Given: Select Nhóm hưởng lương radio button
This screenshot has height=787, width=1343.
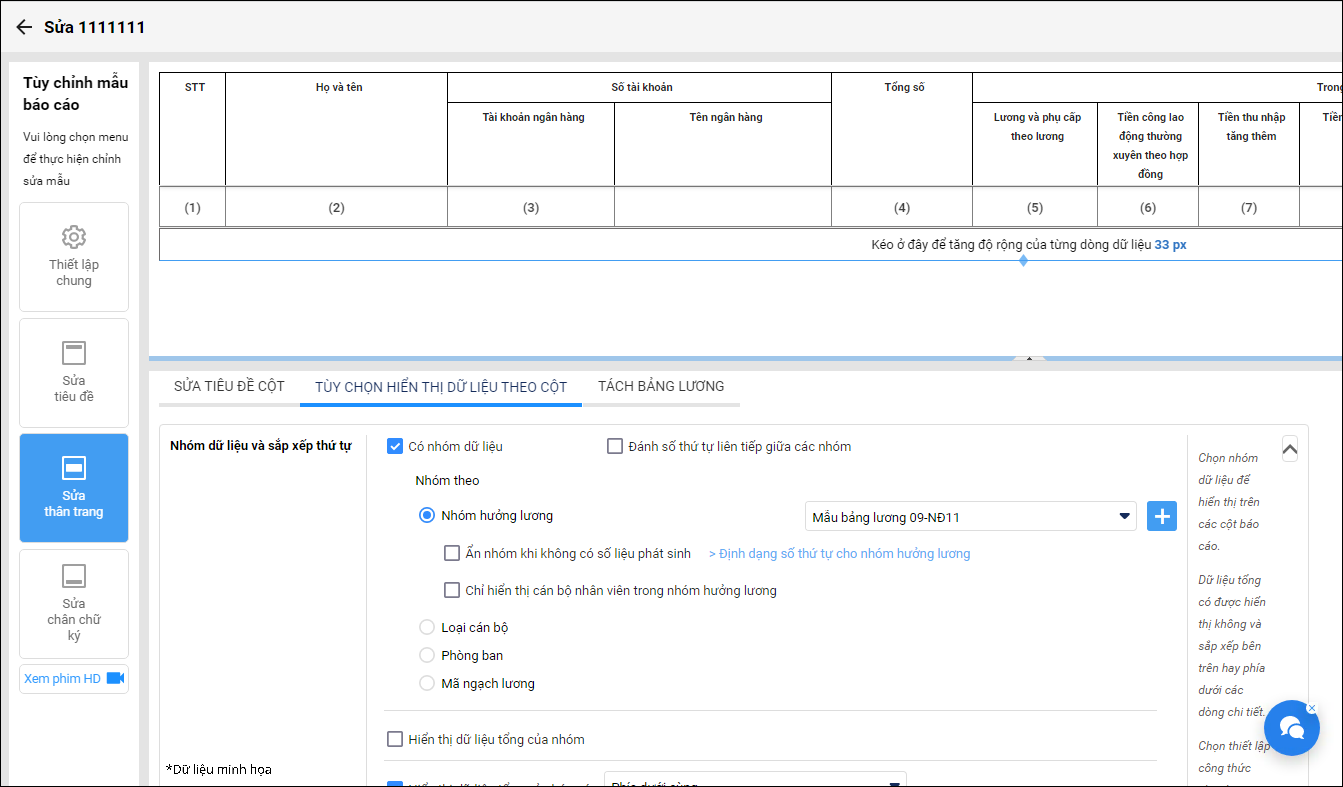Looking at the screenshot, I should (x=427, y=516).
